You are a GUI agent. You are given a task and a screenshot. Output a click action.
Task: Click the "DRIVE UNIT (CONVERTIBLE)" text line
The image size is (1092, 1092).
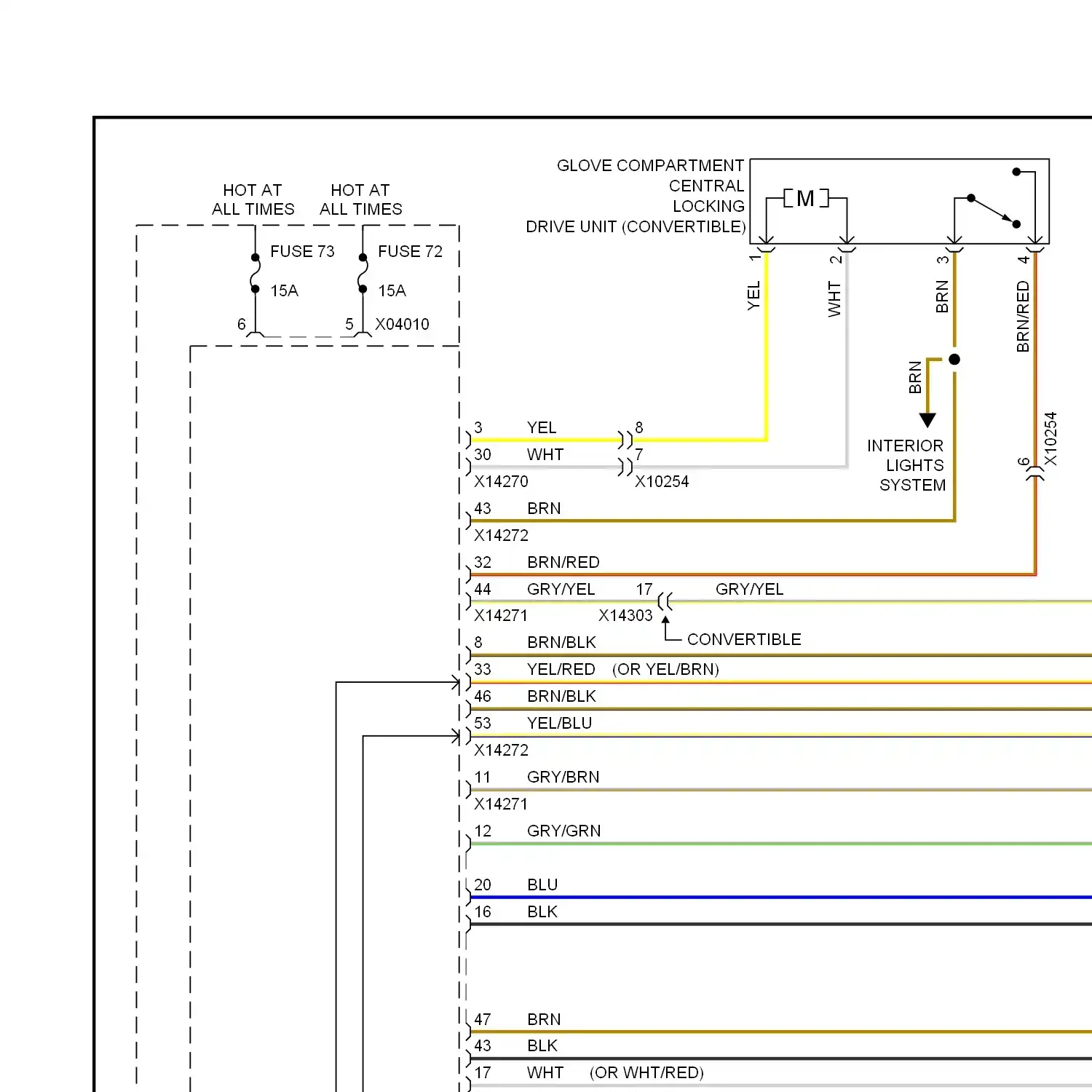point(636,226)
